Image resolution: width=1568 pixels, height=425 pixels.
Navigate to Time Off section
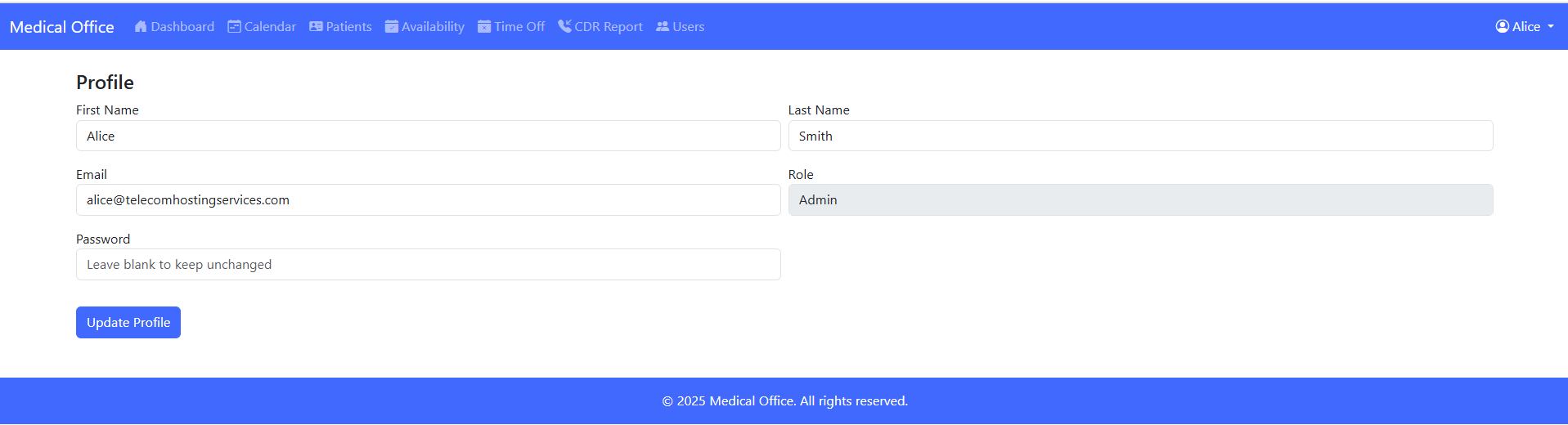tap(519, 26)
